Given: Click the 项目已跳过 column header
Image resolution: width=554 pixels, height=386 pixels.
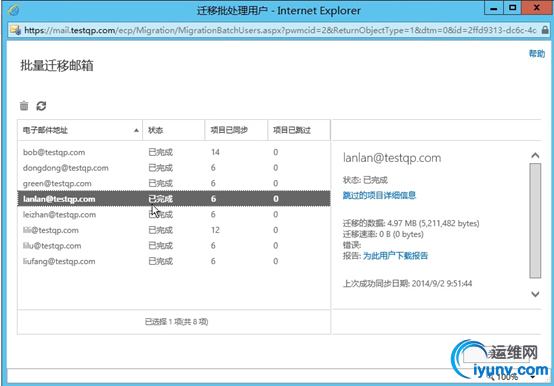Looking at the screenshot, I should tap(299, 130).
